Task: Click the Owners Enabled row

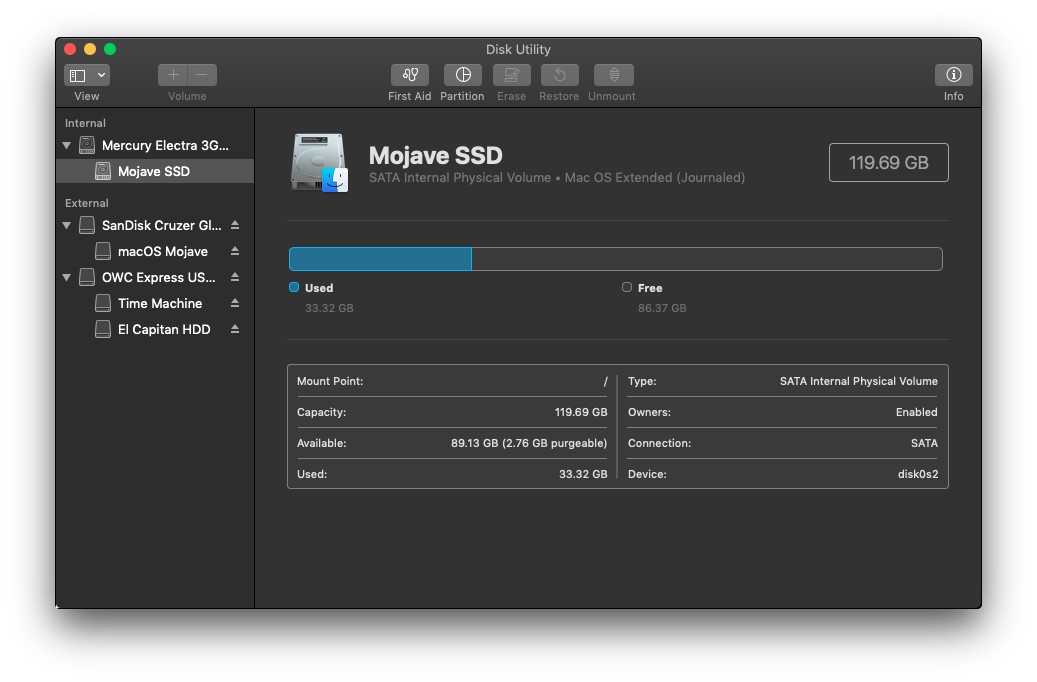Action: (x=782, y=412)
